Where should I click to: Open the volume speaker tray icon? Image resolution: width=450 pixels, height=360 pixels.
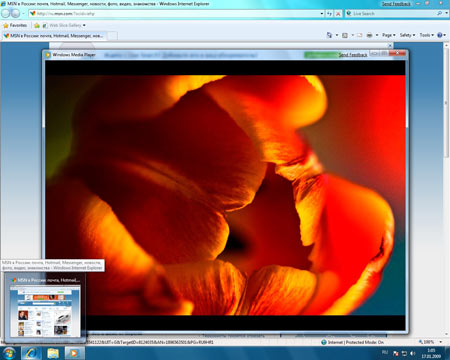tap(413, 354)
